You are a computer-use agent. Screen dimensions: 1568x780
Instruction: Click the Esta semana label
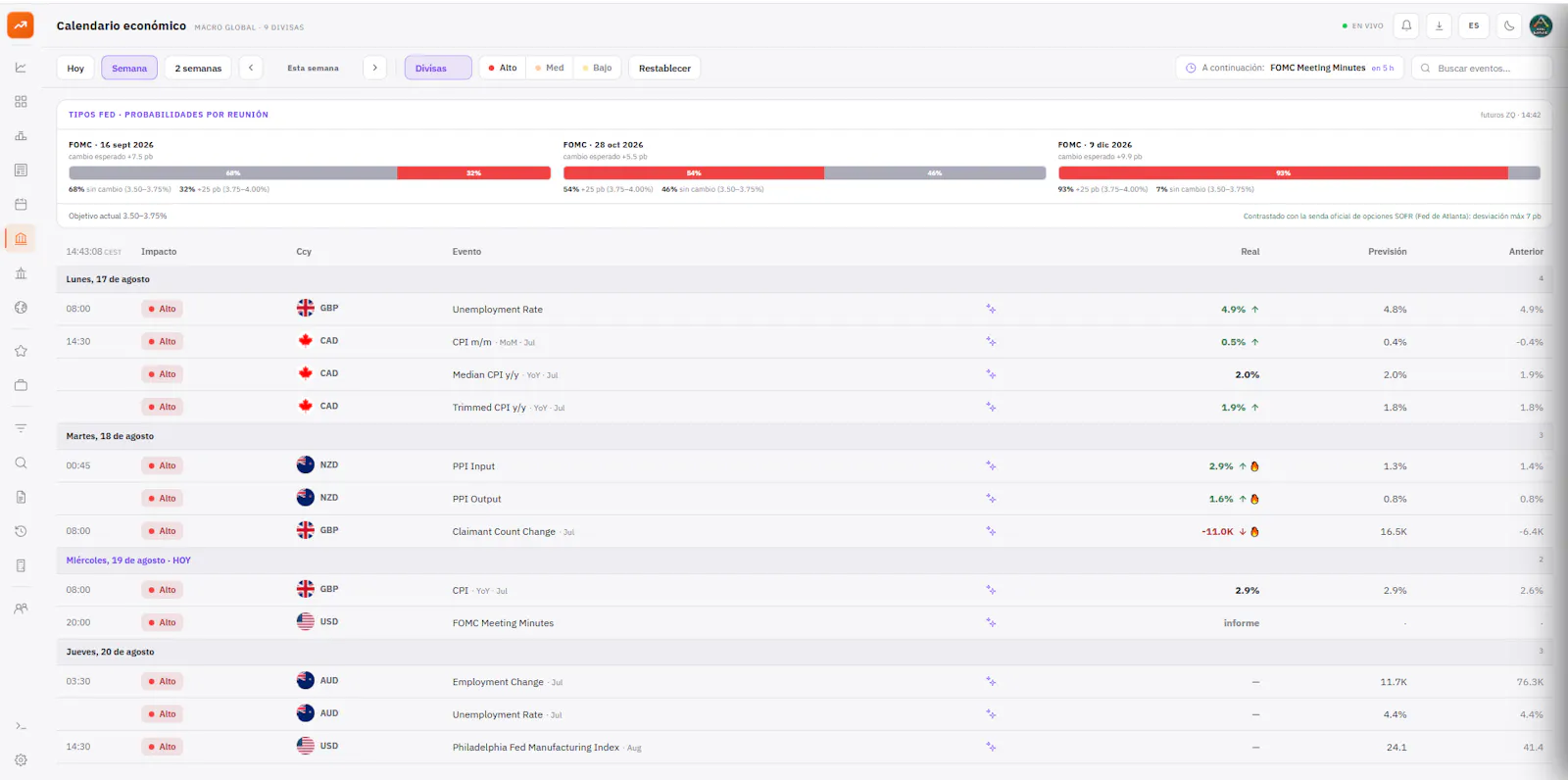[x=313, y=68]
